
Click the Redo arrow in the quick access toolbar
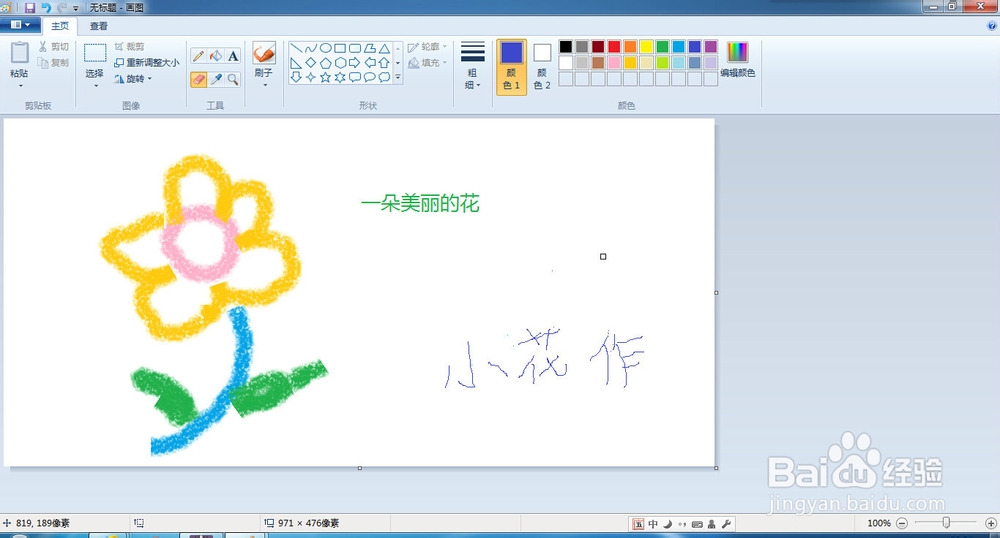click(62, 8)
